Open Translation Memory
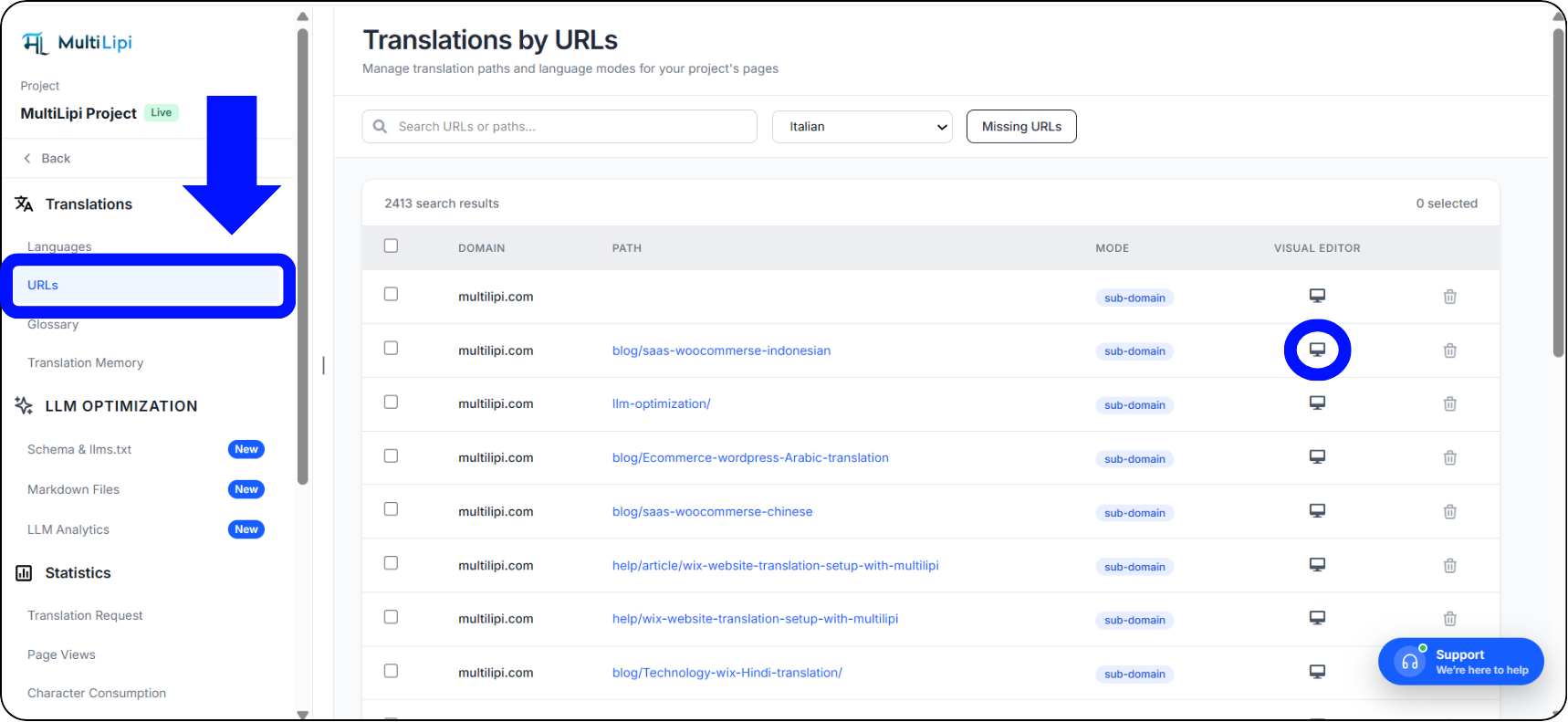This screenshot has width=1568, height=722. pyautogui.click(x=85, y=363)
